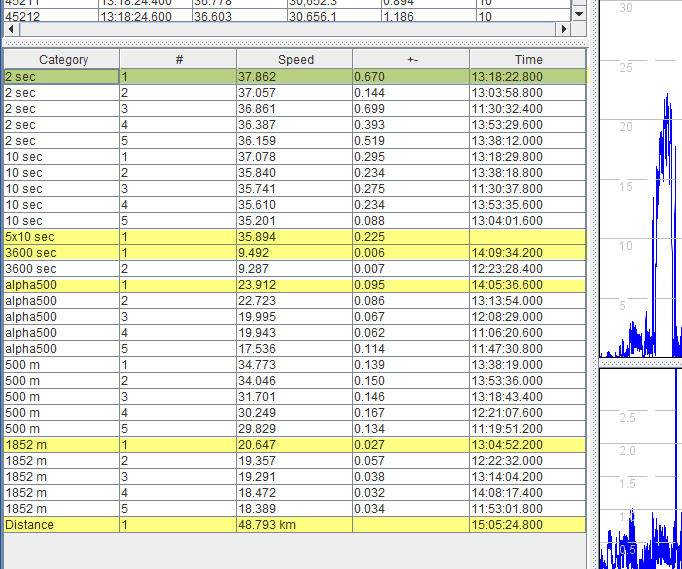Select the 10 sec row with speed 37.078

click(x=295, y=157)
